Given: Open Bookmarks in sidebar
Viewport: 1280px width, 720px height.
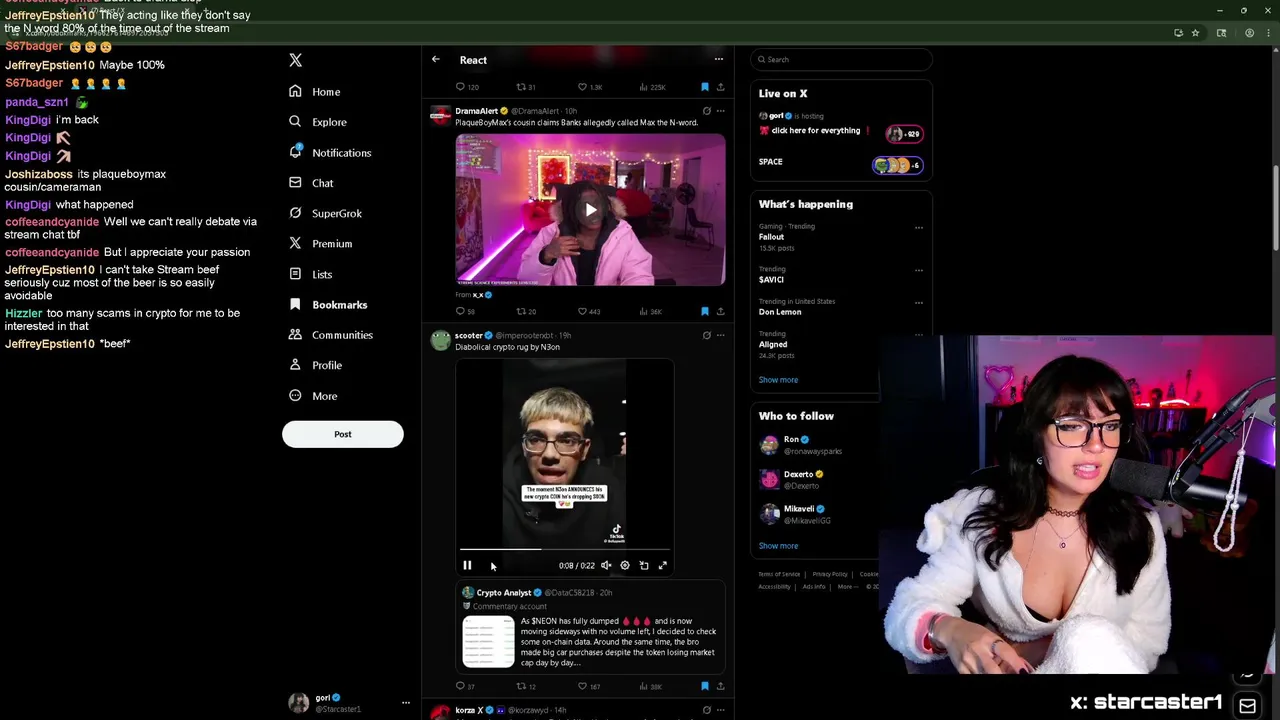Looking at the screenshot, I should [x=328, y=304].
